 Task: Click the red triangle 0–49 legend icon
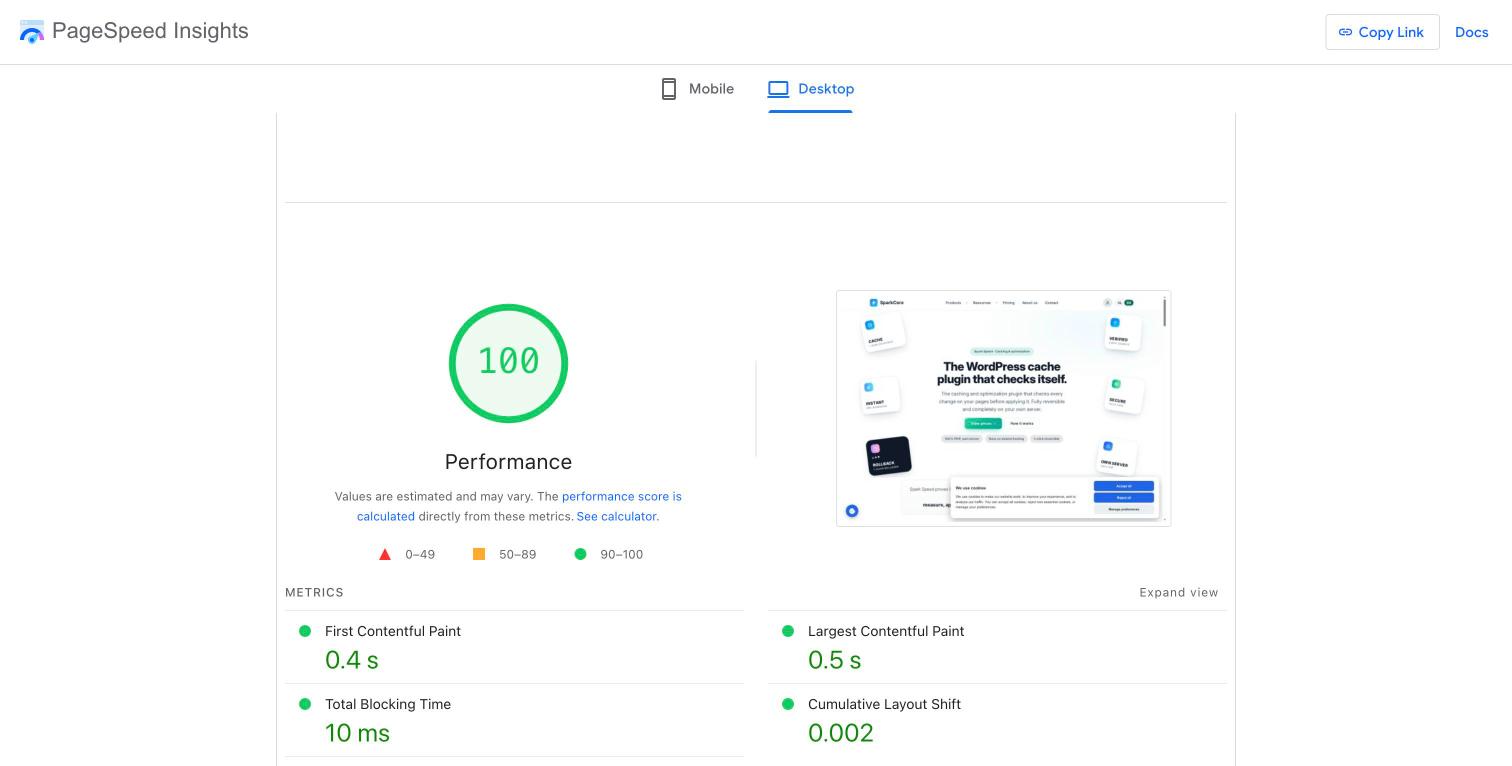385,554
